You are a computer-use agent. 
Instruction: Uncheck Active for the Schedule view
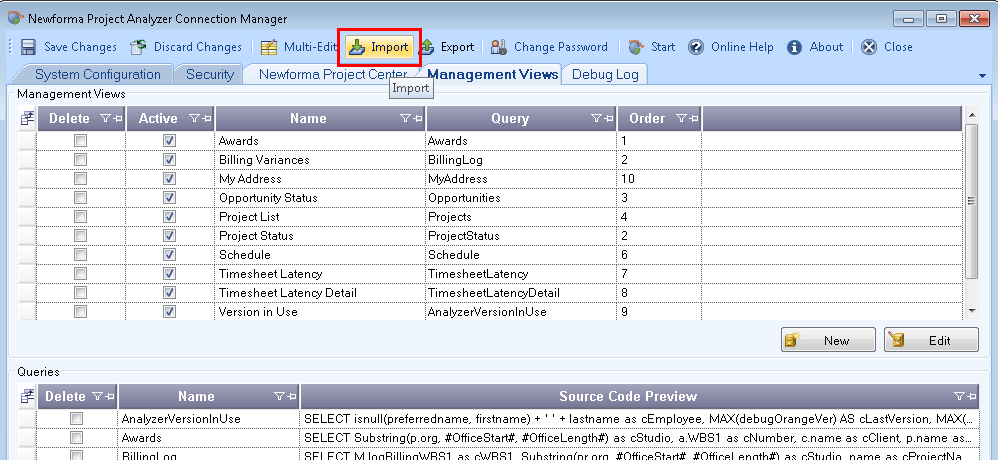169,254
